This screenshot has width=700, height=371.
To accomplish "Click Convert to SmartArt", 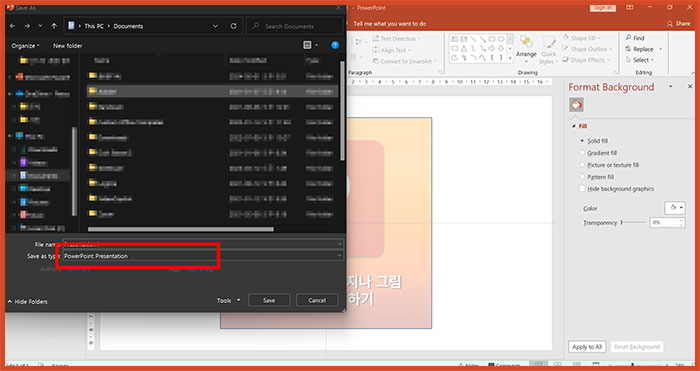I will coord(404,61).
